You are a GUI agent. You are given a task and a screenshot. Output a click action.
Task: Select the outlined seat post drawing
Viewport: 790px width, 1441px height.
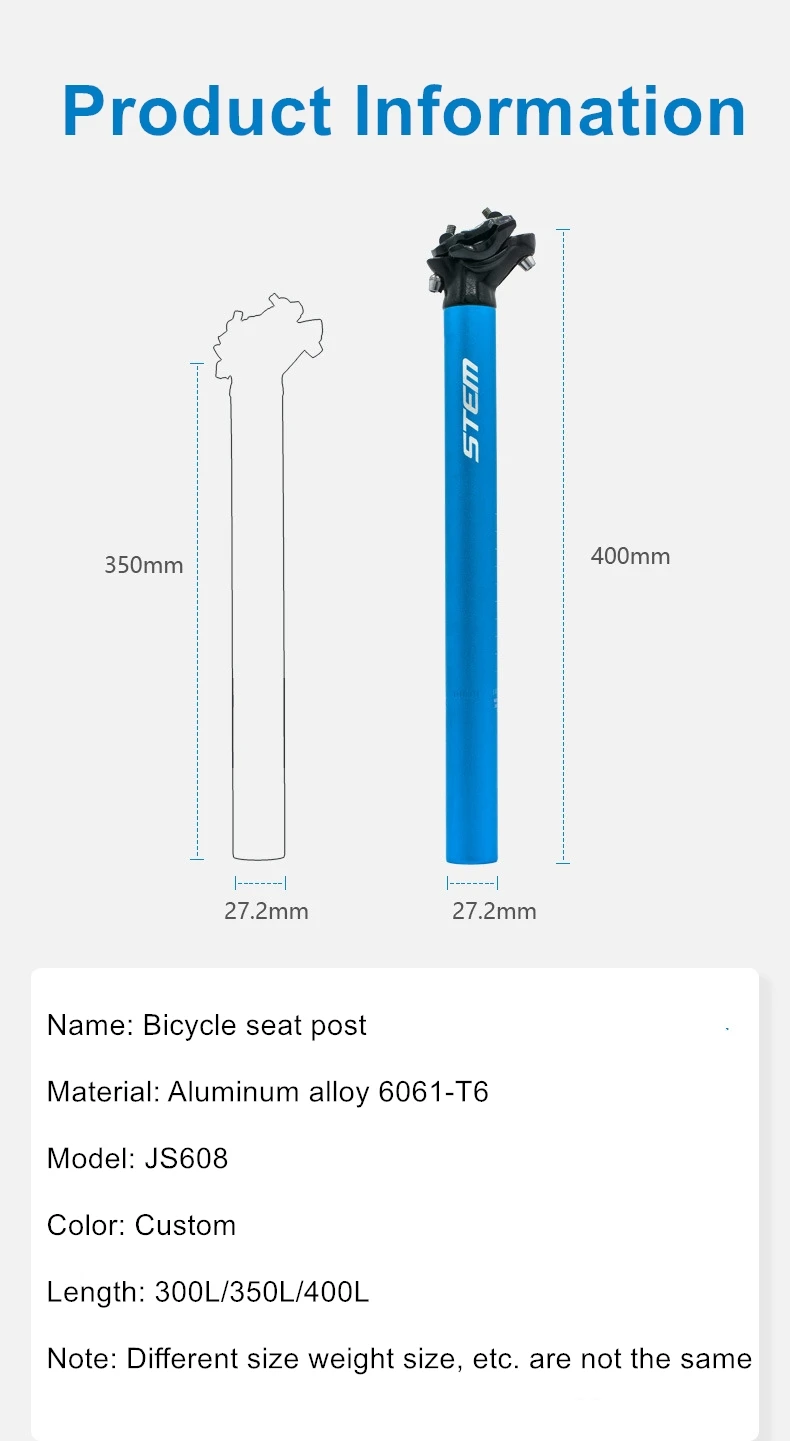(266, 577)
